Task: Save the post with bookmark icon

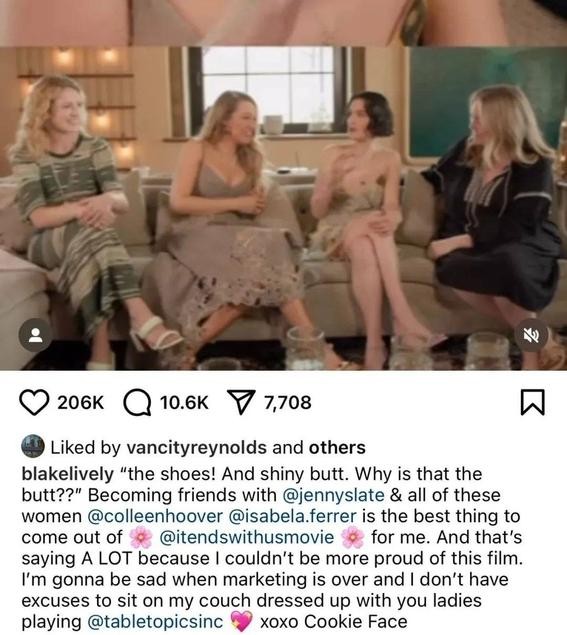Action: pyautogui.click(x=532, y=403)
